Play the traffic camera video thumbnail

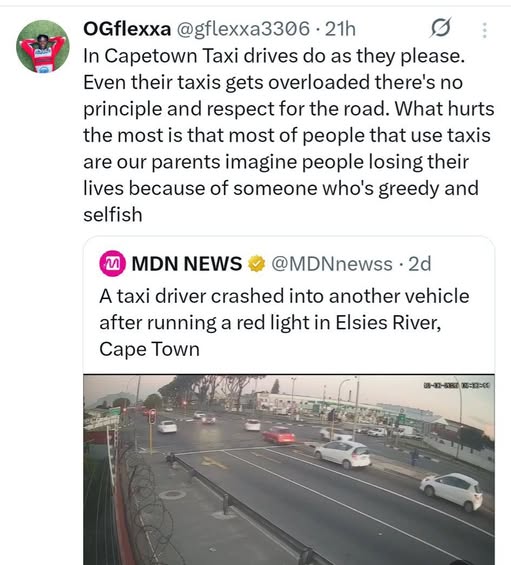(289, 470)
